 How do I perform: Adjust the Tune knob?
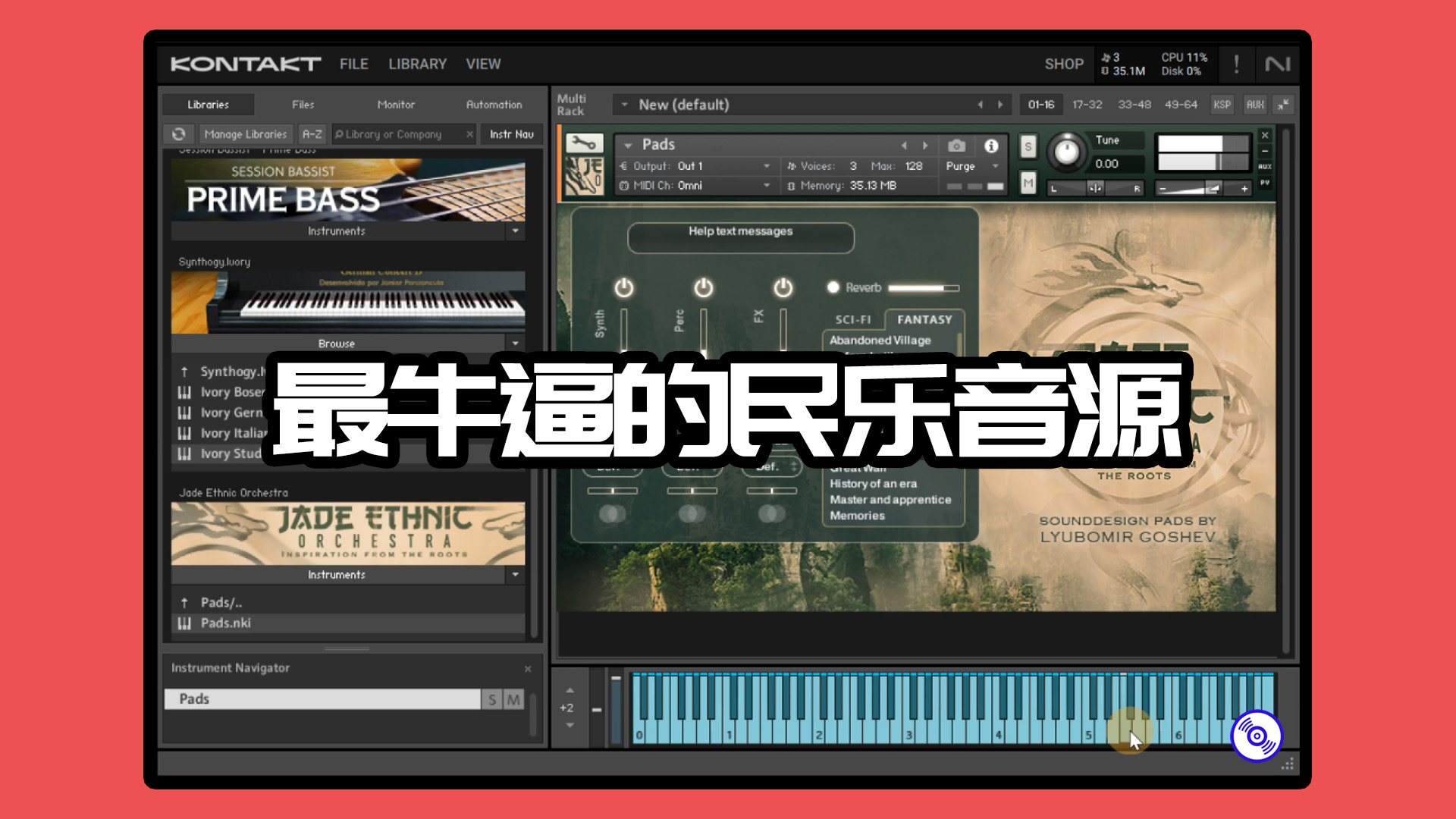point(1067,152)
